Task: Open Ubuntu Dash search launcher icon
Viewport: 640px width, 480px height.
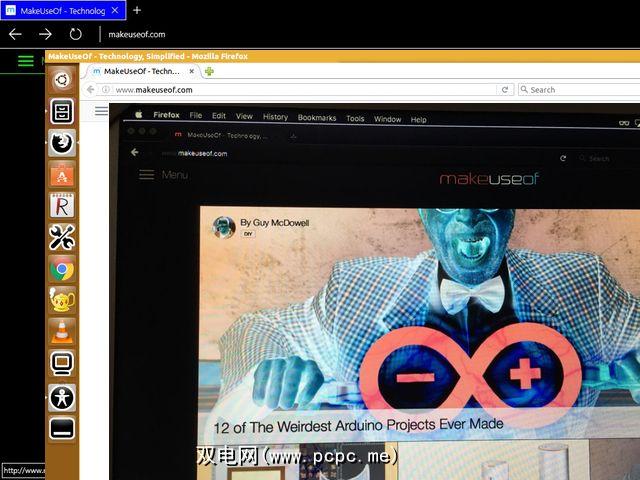Action: click(62, 80)
